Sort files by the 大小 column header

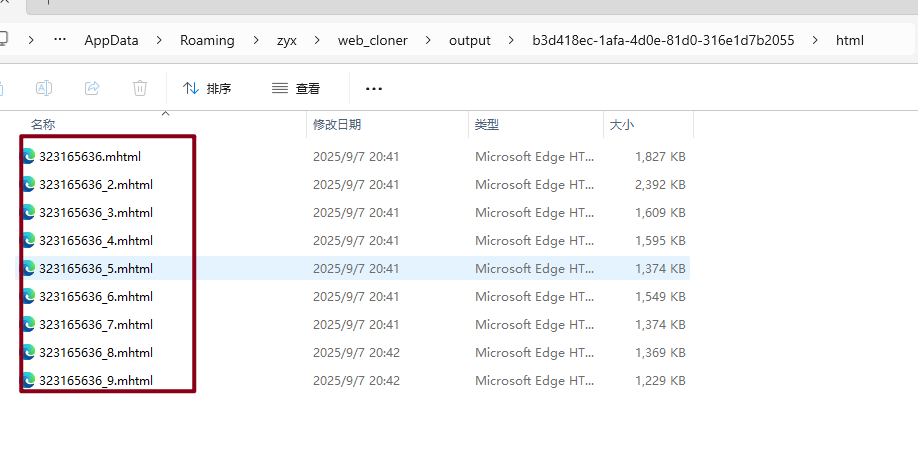[x=621, y=125]
